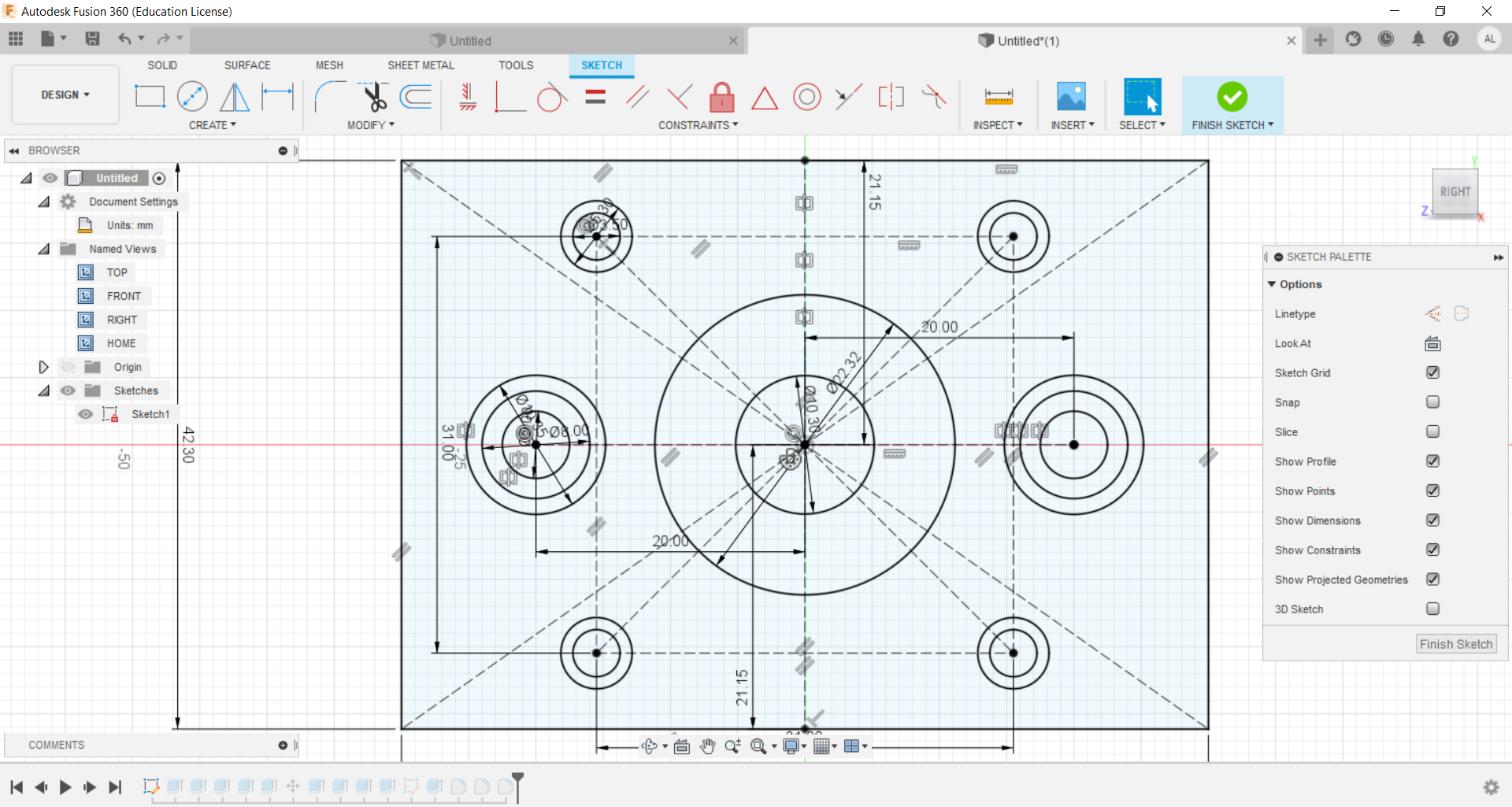Activate the Mirror sketch tool
Viewport: 1512px width, 807px height.
[235, 97]
